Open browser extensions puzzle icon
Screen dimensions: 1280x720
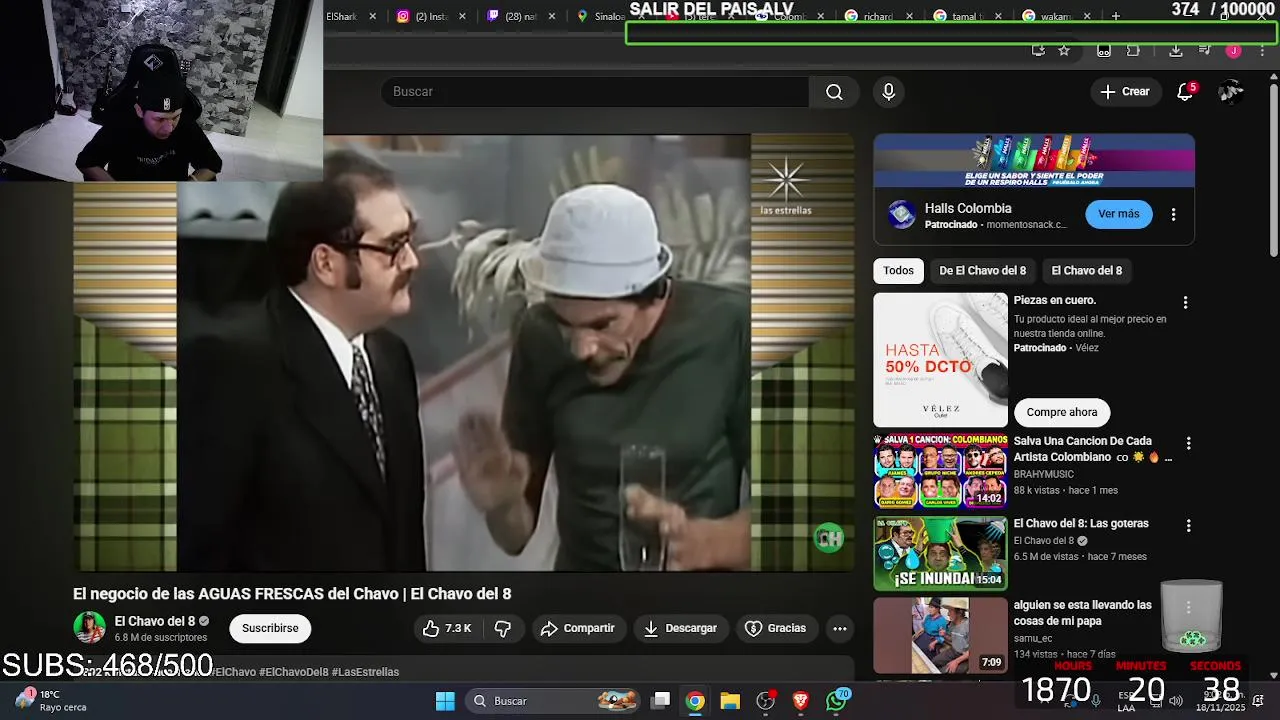click(1133, 50)
